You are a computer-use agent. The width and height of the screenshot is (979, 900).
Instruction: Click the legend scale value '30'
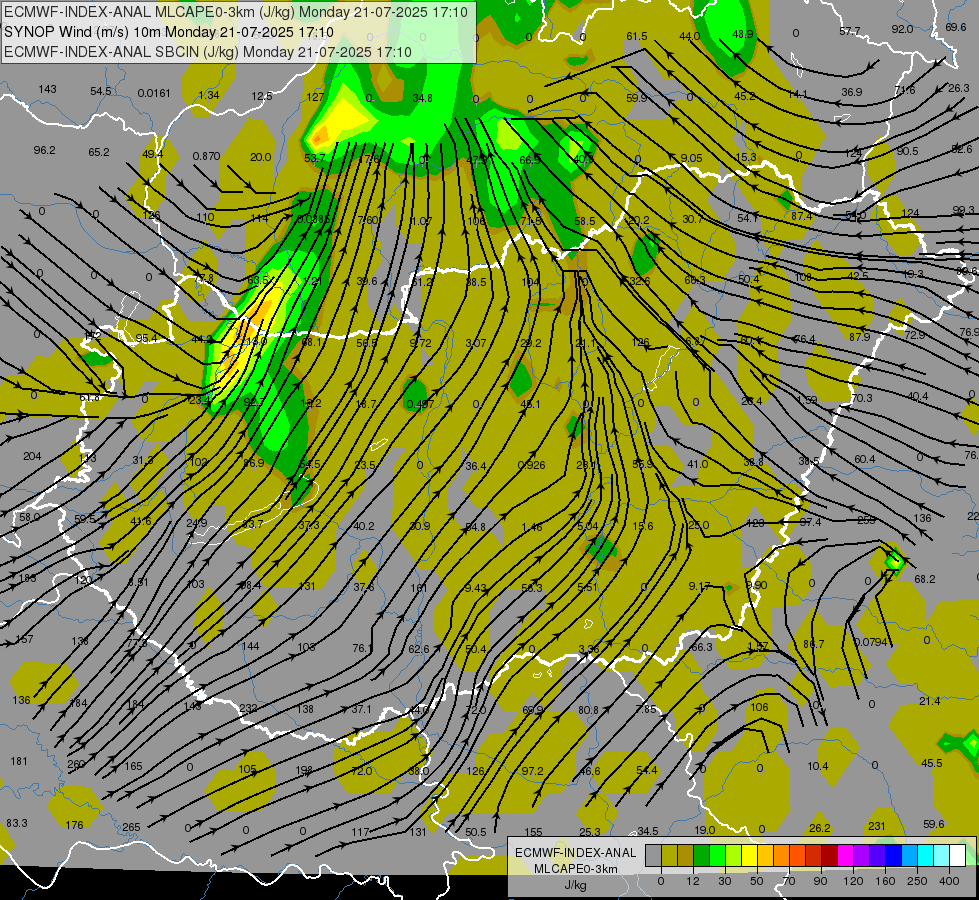coord(725,881)
